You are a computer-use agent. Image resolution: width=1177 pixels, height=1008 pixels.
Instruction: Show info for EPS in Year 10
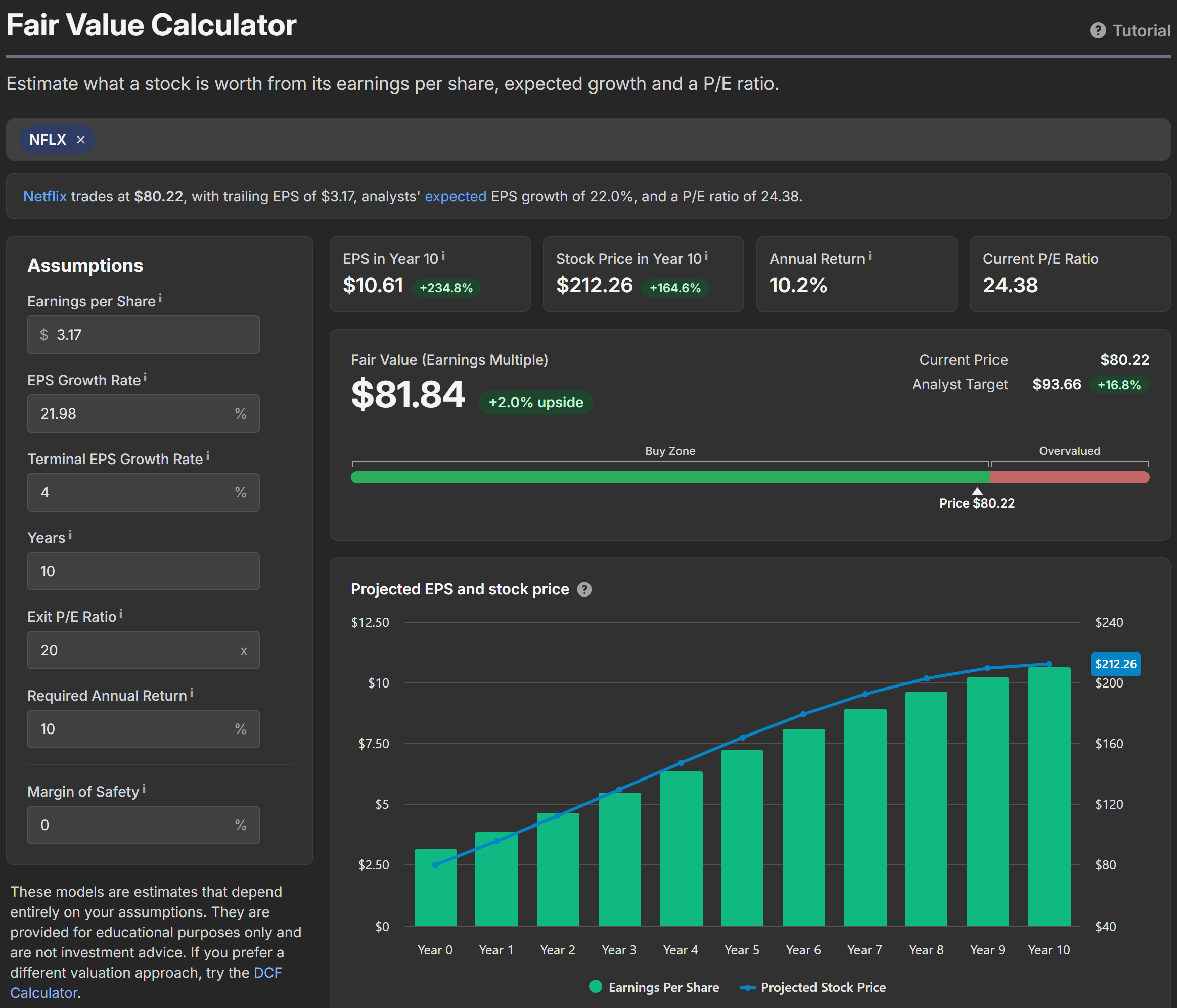(443, 256)
